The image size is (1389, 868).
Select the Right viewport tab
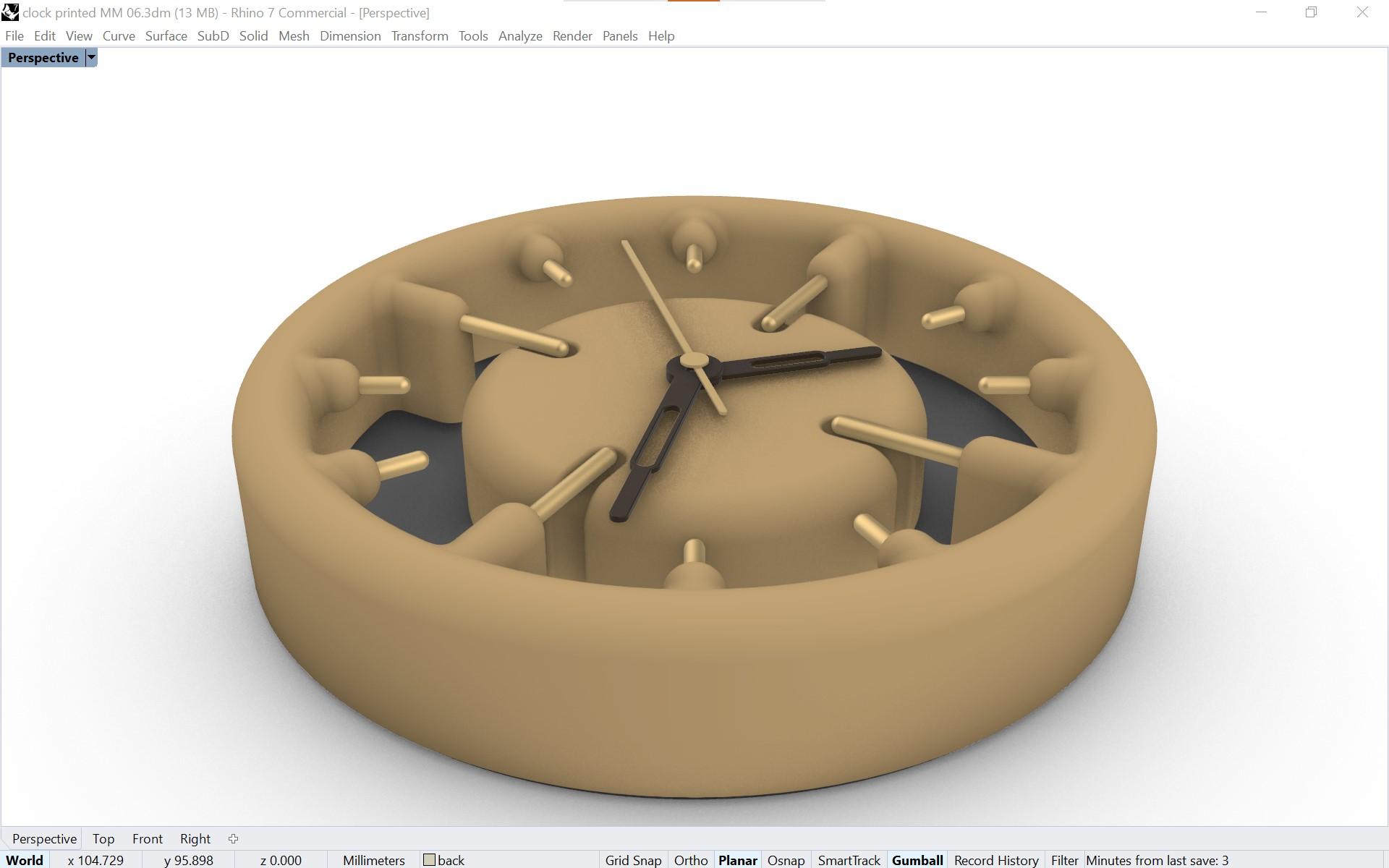click(x=194, y=838)
